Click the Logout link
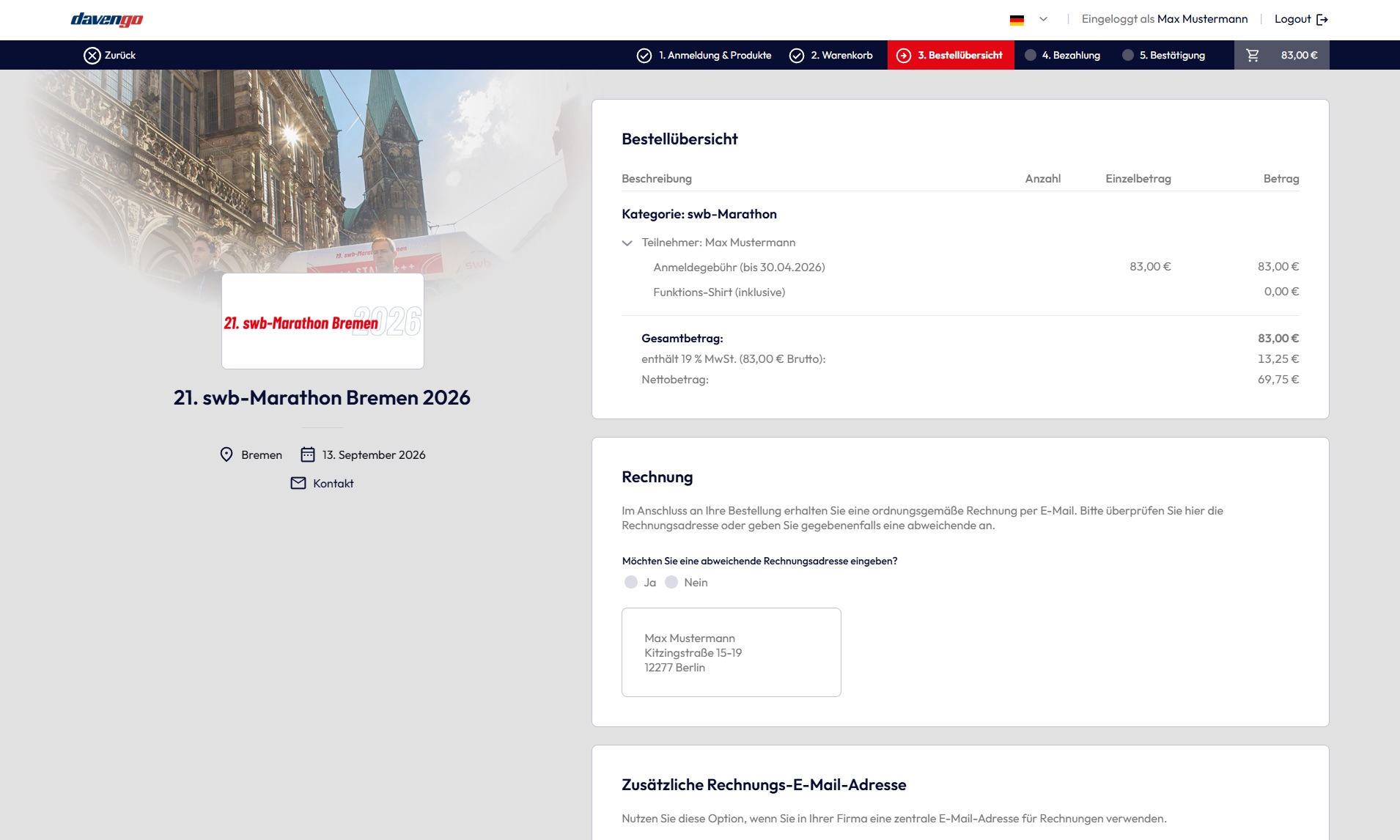The image size is (1400, 840). 1300,19
